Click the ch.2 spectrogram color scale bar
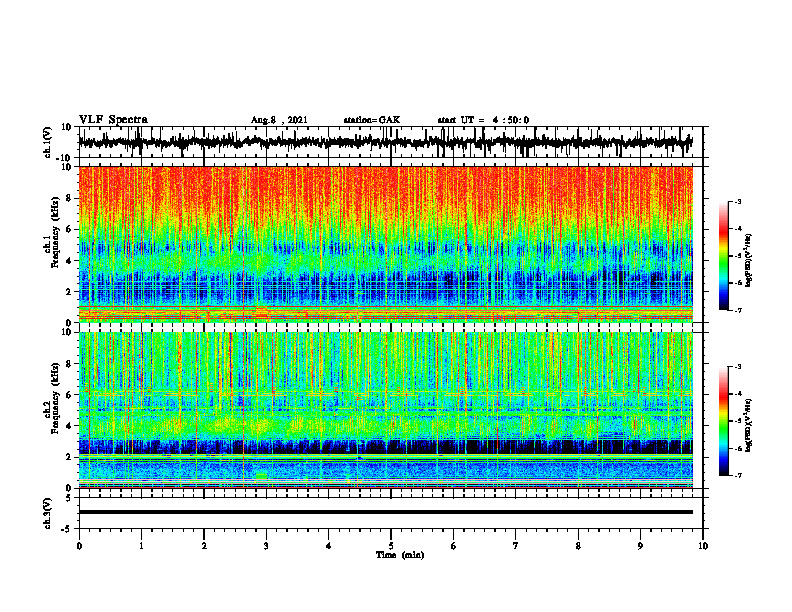 pyautogui.click(x=723, y=421)
